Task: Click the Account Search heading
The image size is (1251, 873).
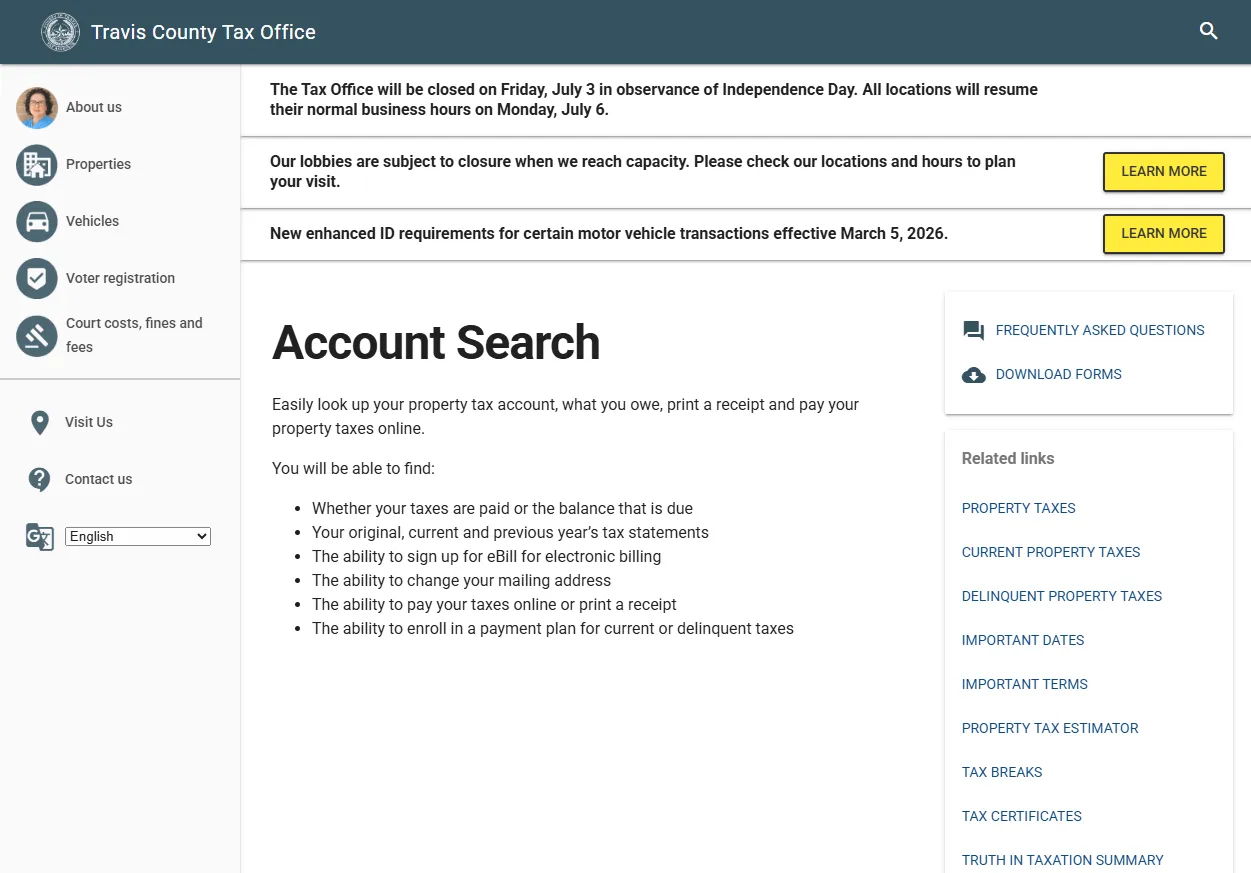Action: [436, 343]
